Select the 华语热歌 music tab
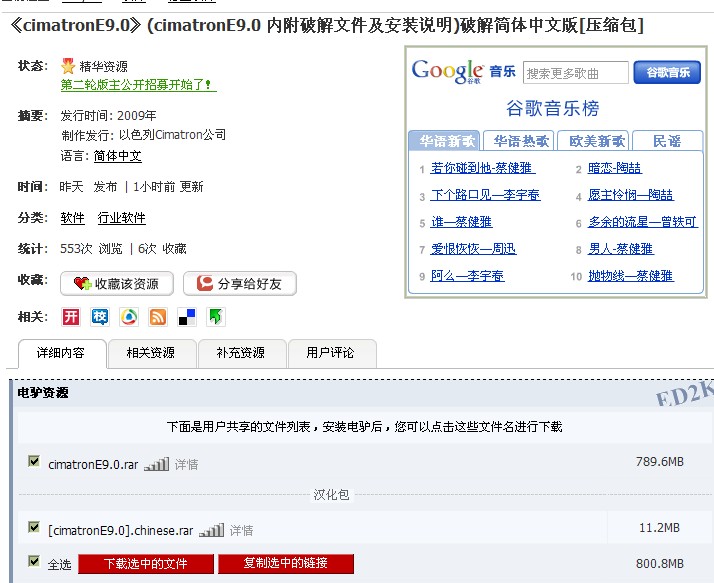 point(518,141)
